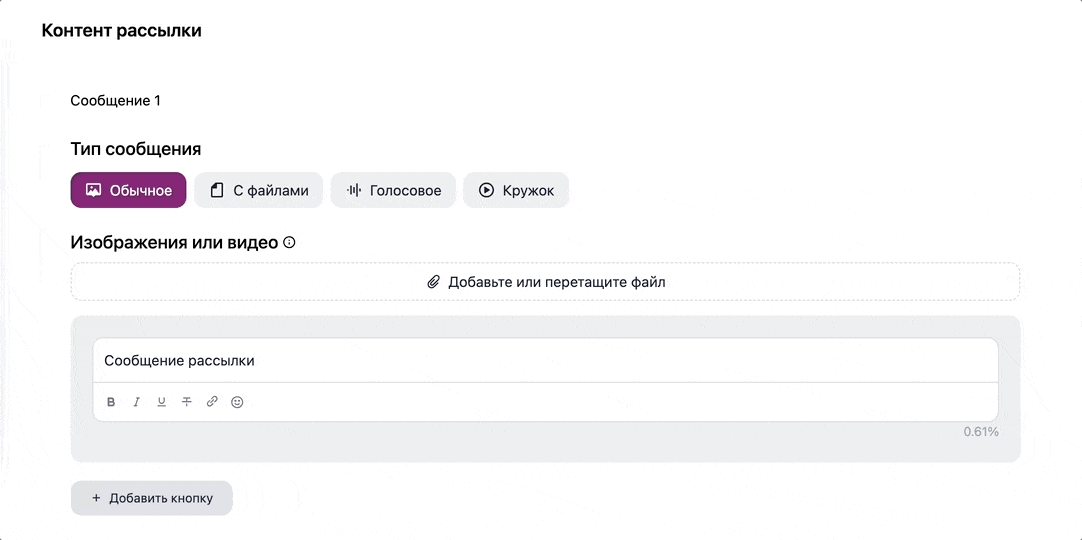Click the paperclip attachment icon
This screenshot has width=1082, height=540.
[434, 282]
